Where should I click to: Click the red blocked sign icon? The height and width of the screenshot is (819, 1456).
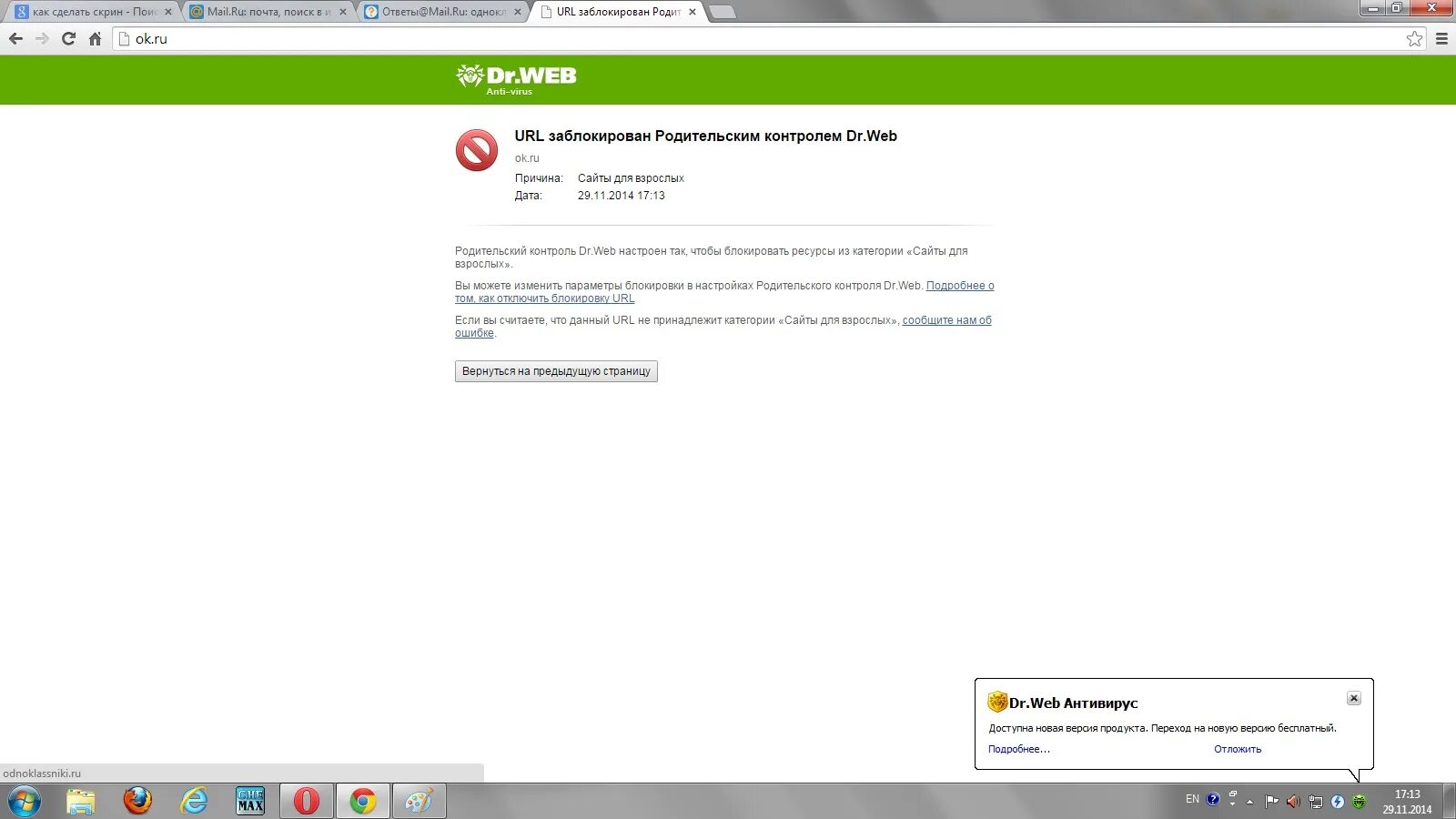477,150
